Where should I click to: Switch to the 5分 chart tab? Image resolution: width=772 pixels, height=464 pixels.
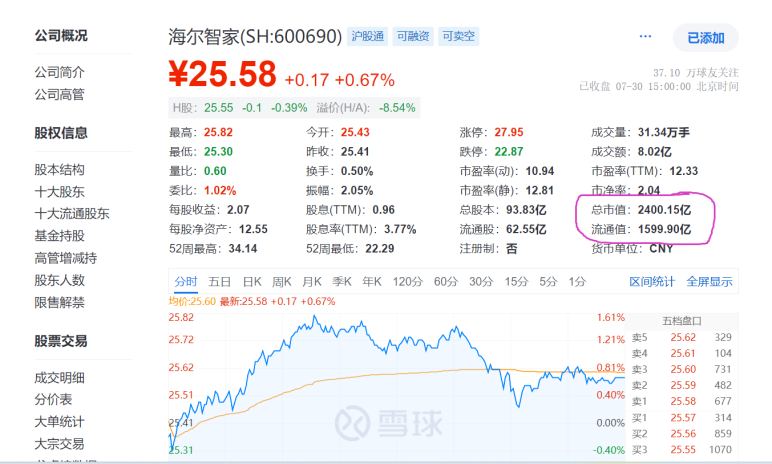click(x=548, y=282)
